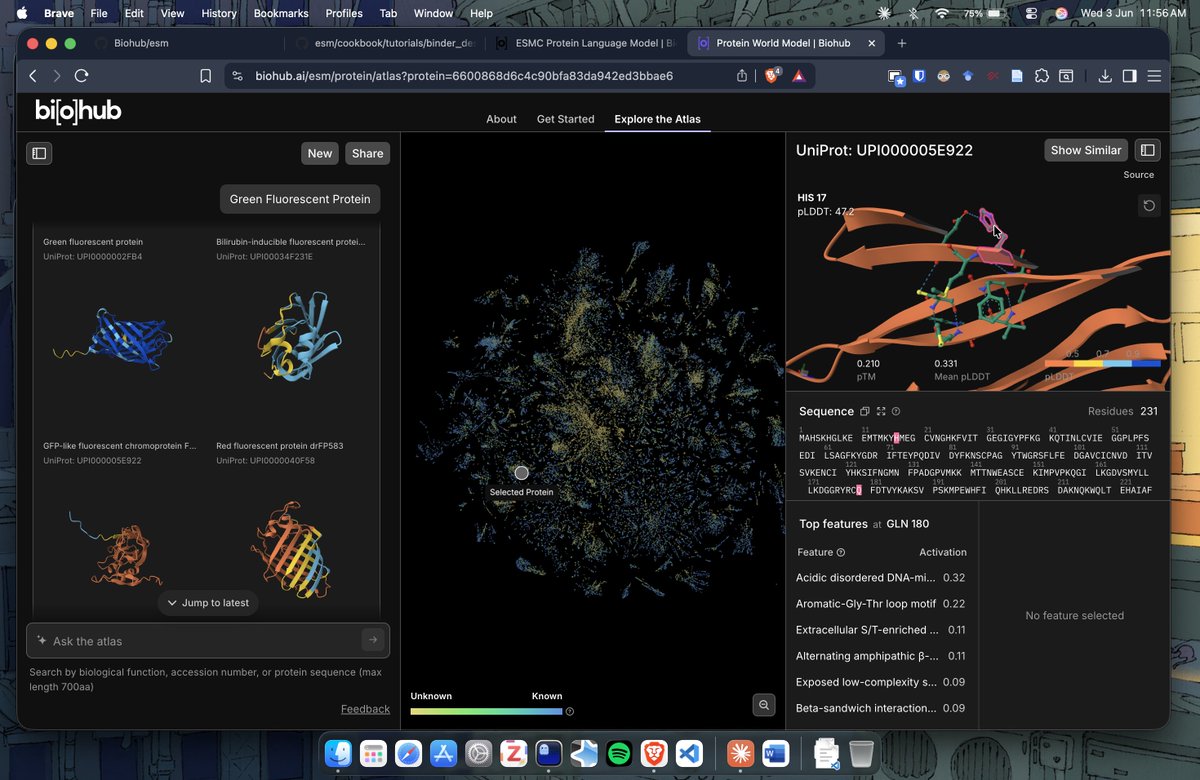
Task: Start a New atlas conversation
Action: point(320,153)
